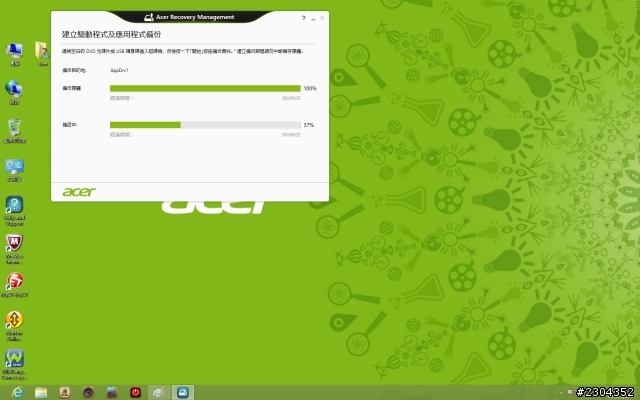Click the Acer Recovery Management title
Viewport: 640px width, 400px height.
pyautogui.click(x=195, y=17)
